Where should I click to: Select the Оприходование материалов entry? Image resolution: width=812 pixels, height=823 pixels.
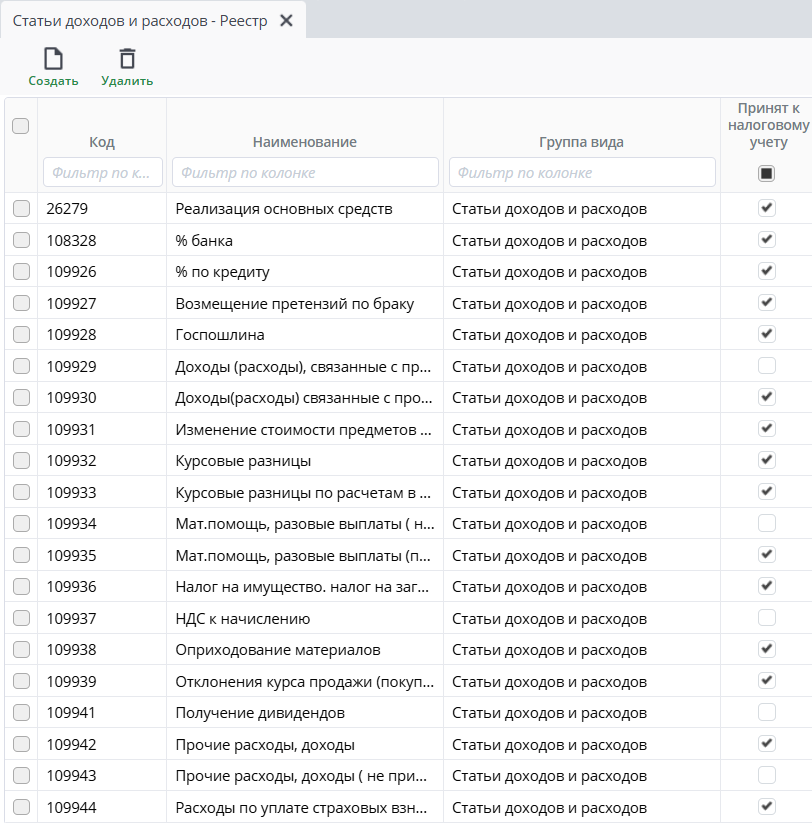278,650
